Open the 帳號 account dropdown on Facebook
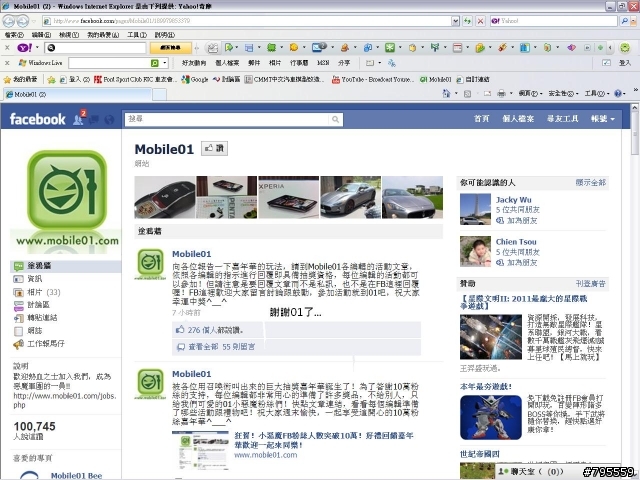The image size is (640, 480). coord(603,119)
